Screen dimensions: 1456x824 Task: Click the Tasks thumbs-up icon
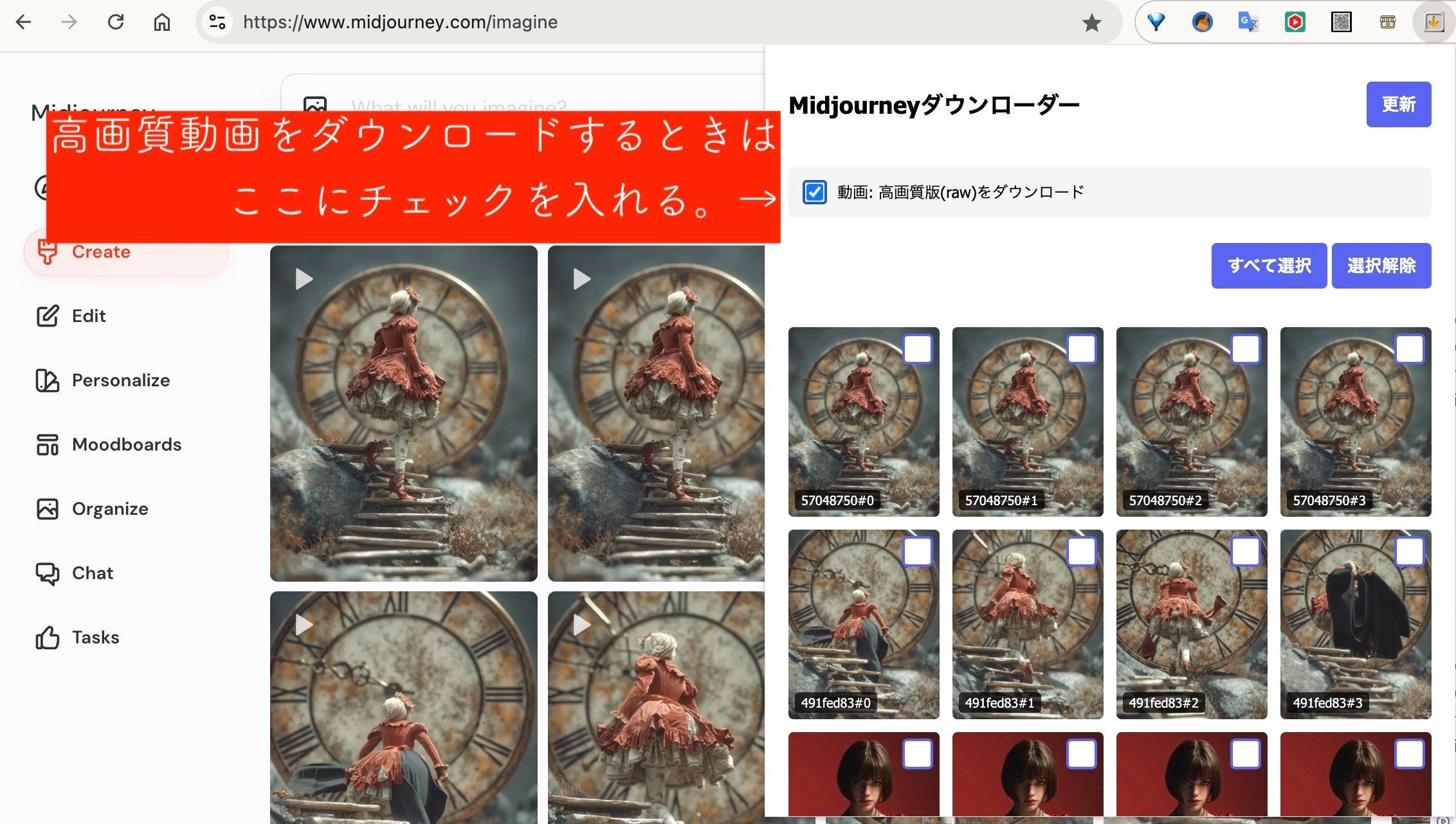coord(48,638)
